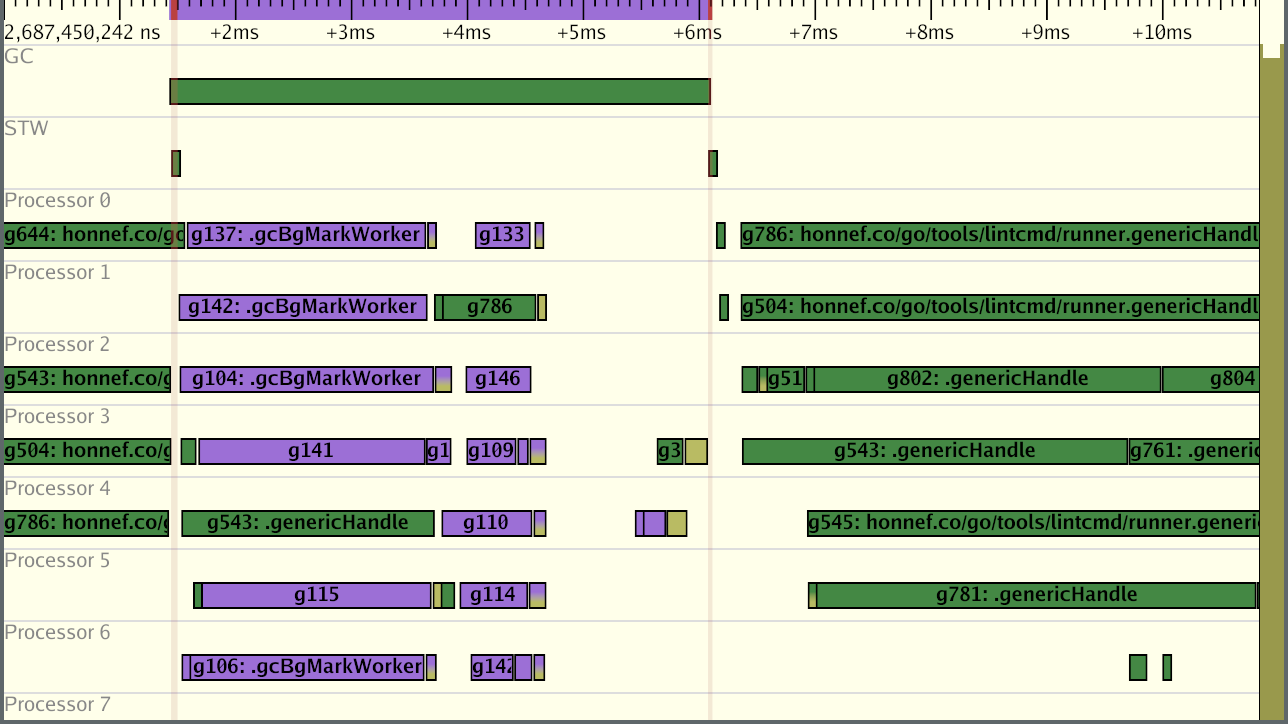Select the second STW marker near +6ms
The image size is (1288, 724).
coord(712,162)
